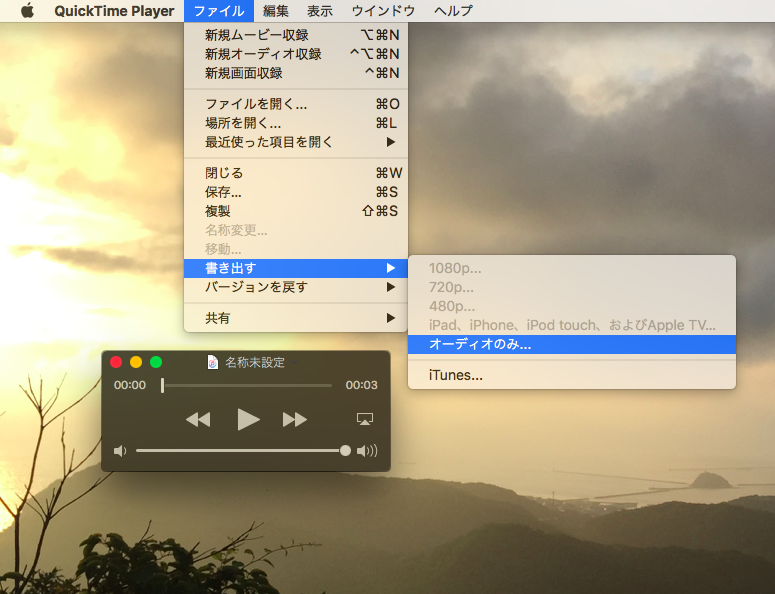Open the AirPlay output selector
This screenshot has height=594, width=775.
(x=365, y=419)
